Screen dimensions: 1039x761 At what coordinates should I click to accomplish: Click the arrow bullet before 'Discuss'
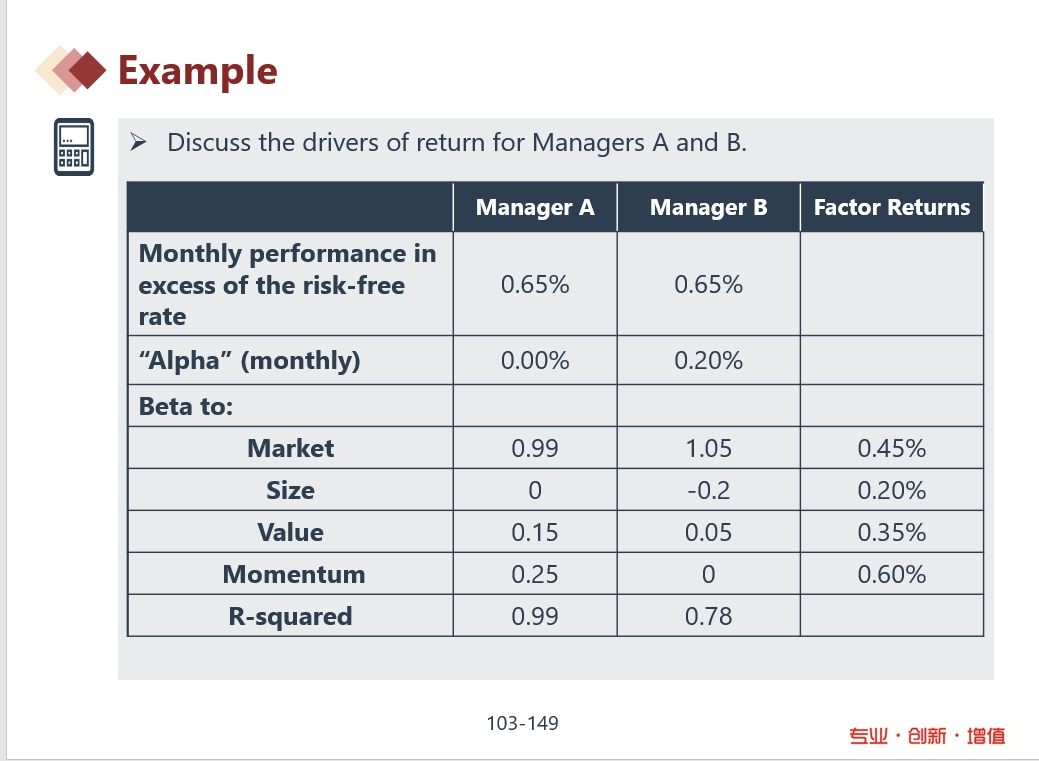pyautogui.click(x=139, y=143)
